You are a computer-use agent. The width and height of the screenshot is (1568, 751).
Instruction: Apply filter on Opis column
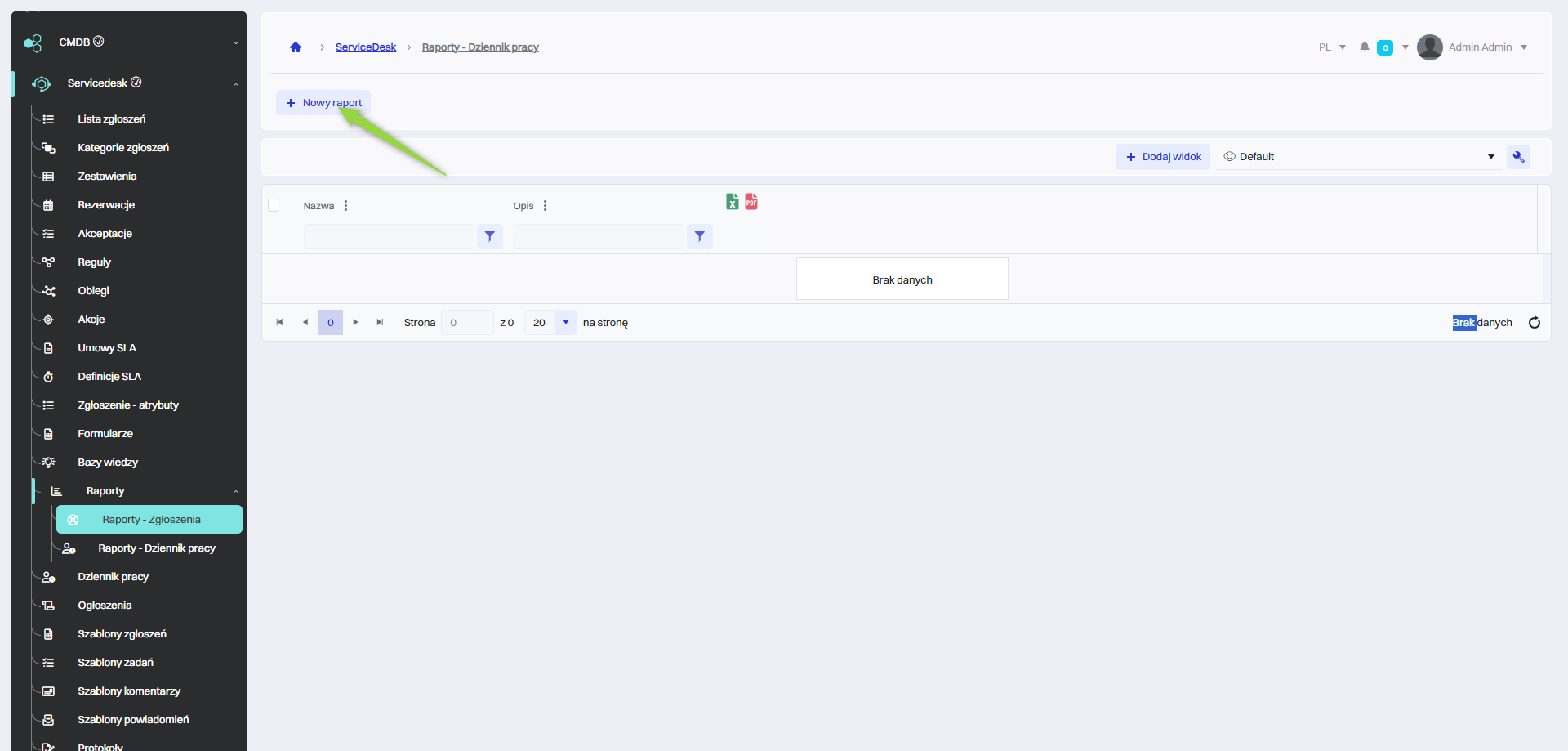(x=699, y=237)
